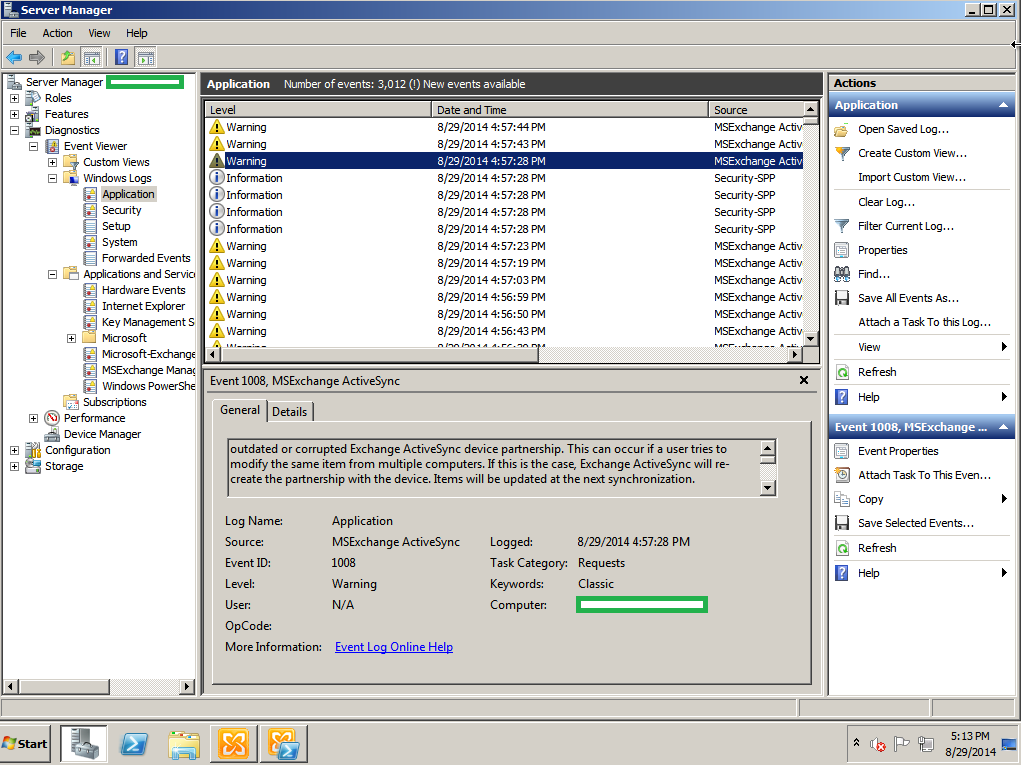Click the blue Help question-mark toolbar icon

(x=122, y=57)
